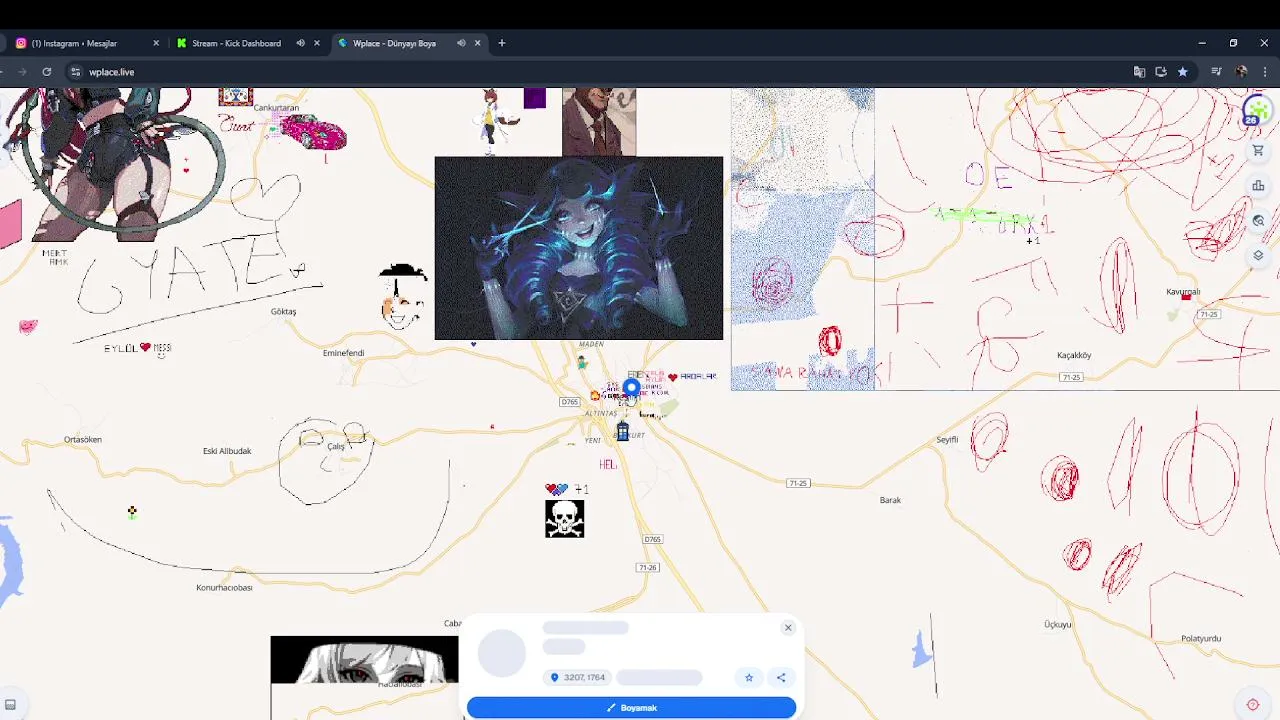Click the blue-haired girl pixel artwork

(x=579, y=248)
